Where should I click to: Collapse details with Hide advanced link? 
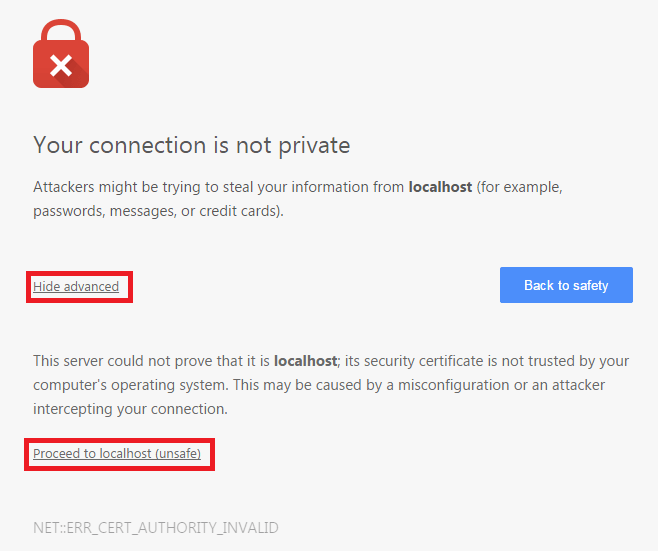click(x=76, y=287)
